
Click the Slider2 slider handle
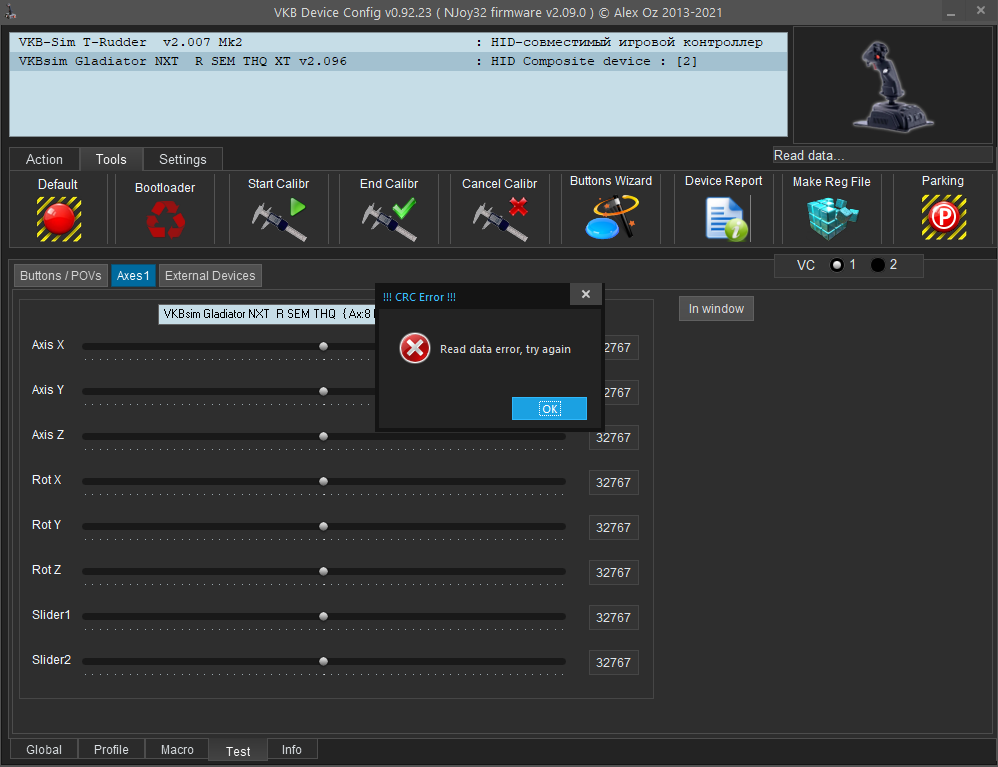323,661
